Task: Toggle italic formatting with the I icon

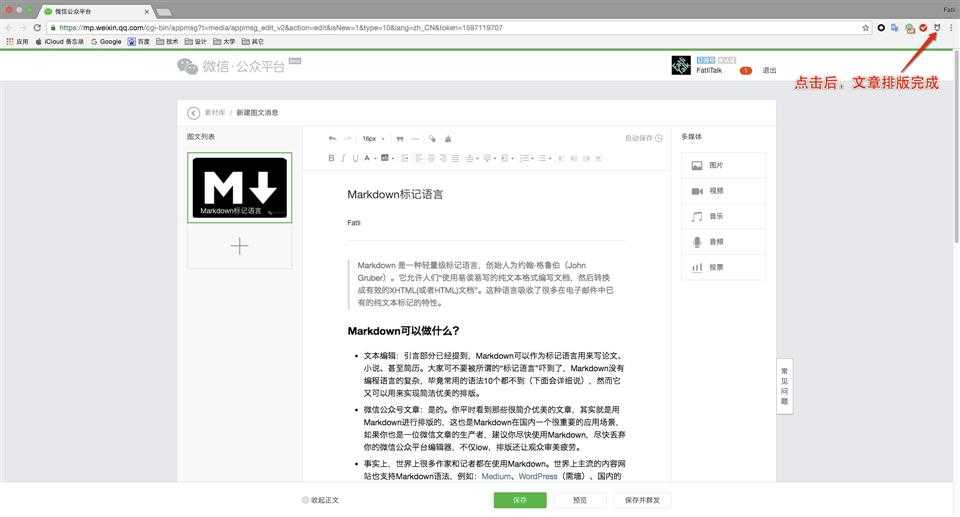Action: [343, 158]
